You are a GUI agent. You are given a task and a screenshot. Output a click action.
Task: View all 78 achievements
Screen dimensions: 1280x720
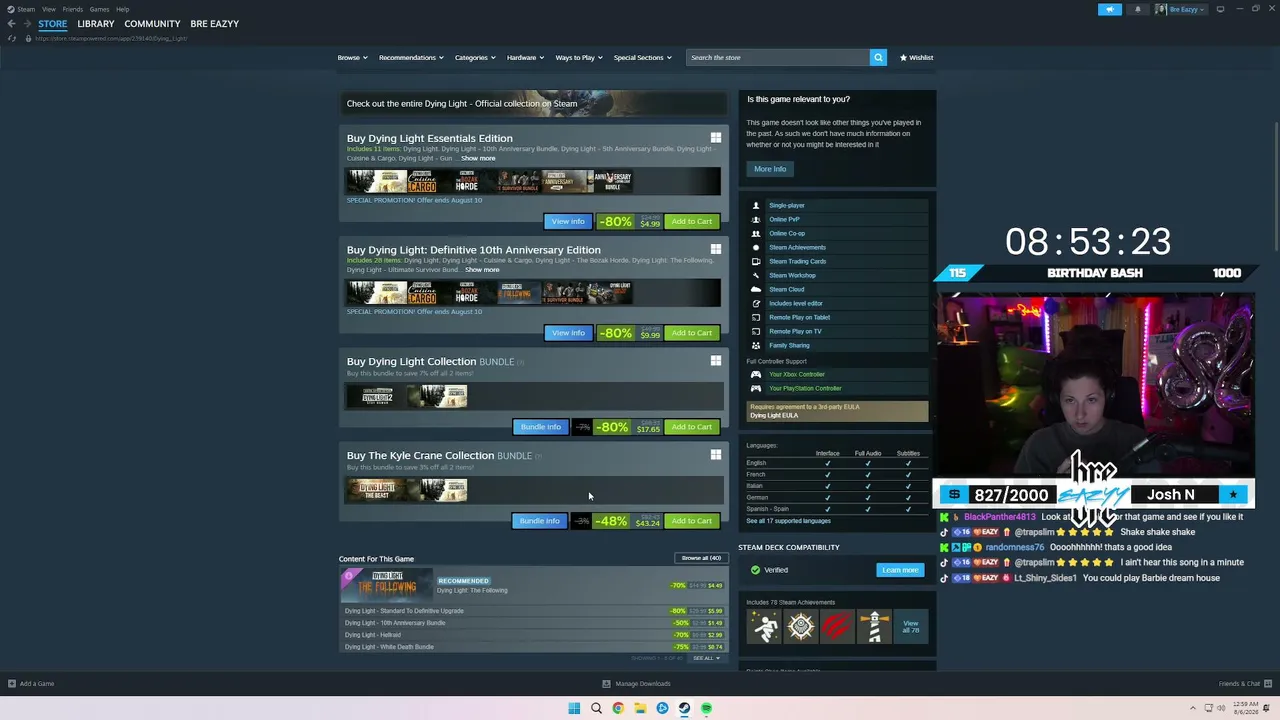click(910, 627)
